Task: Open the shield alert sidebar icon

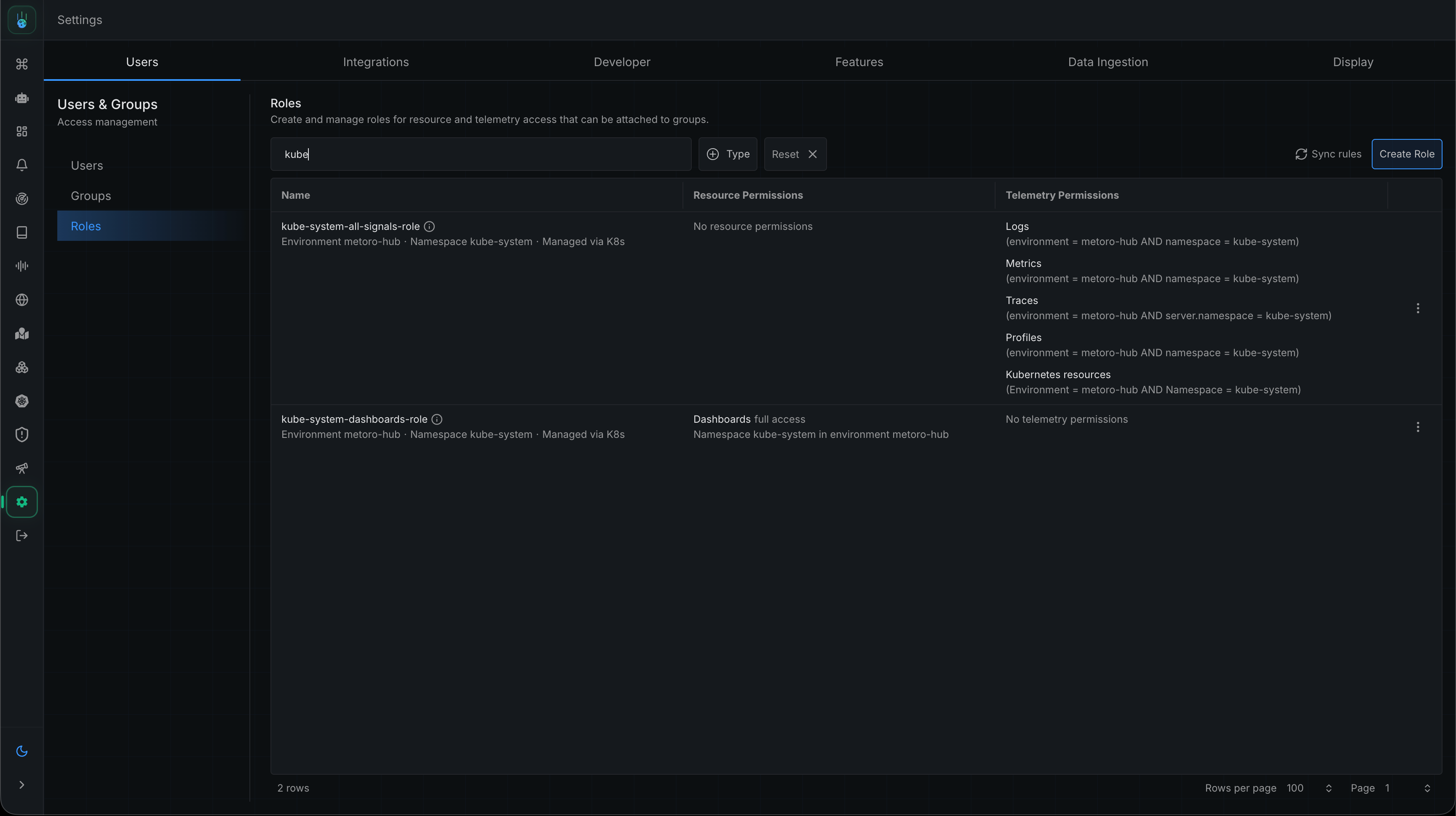Action: pyautogui.click(x=21, y=435)
